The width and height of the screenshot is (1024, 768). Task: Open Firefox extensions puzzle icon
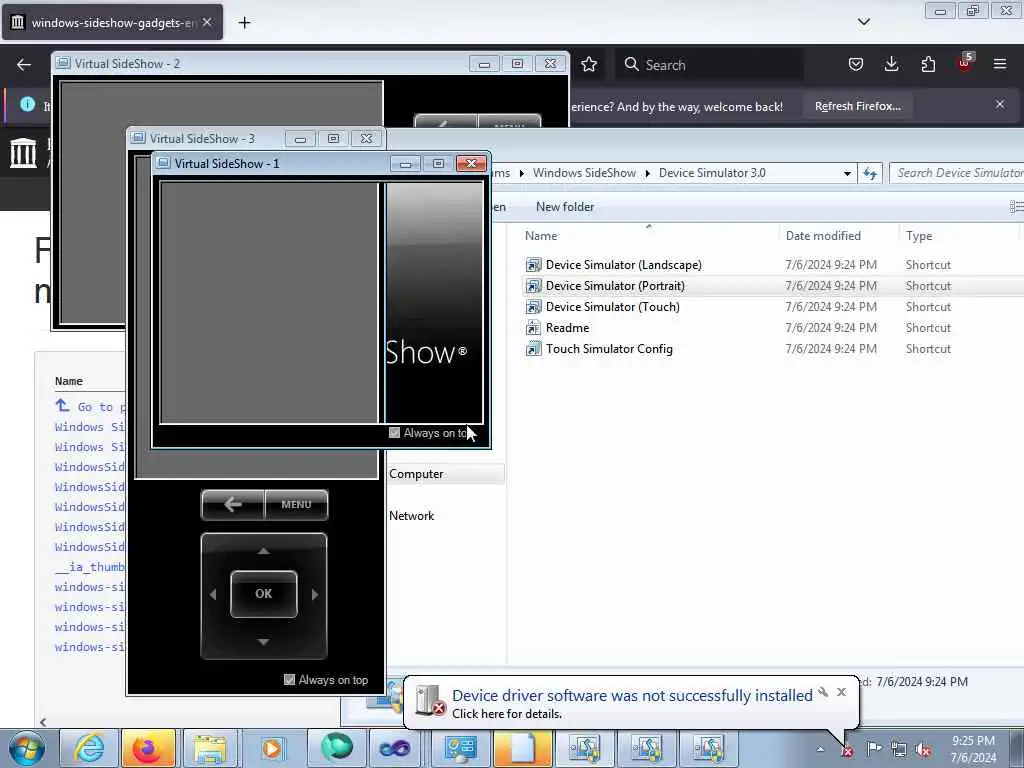(x=928, y=64)
